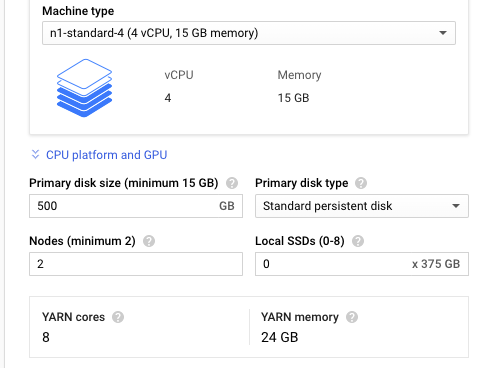The width and height of the screenshot is (489, 368).
Task: Click the Memory 15 GB value
Action: 293,98
